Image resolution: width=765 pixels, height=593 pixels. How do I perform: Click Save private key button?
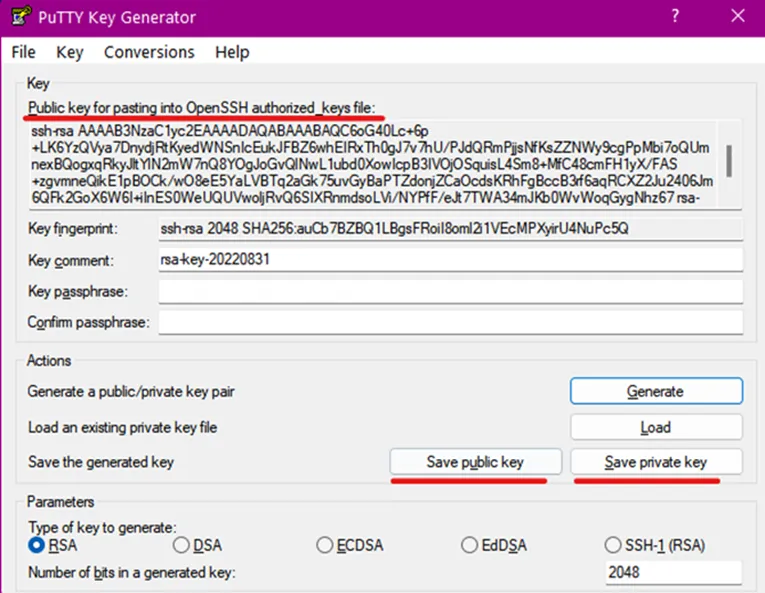point(656,462)
